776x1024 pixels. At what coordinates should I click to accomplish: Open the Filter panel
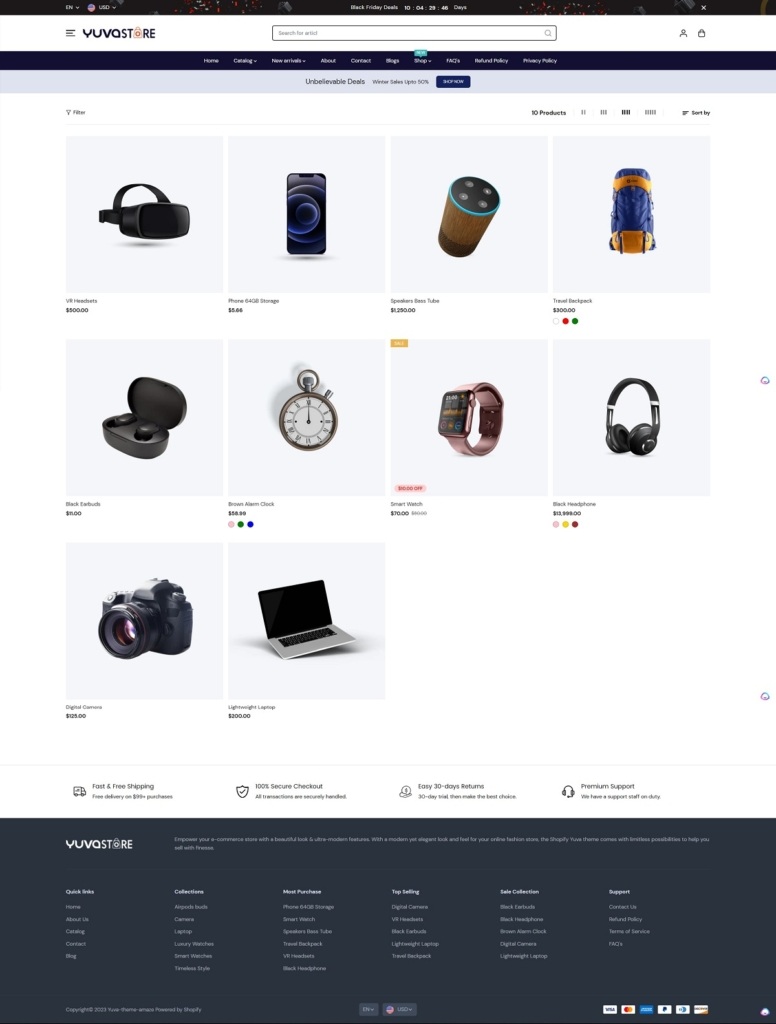pos(76,112)
